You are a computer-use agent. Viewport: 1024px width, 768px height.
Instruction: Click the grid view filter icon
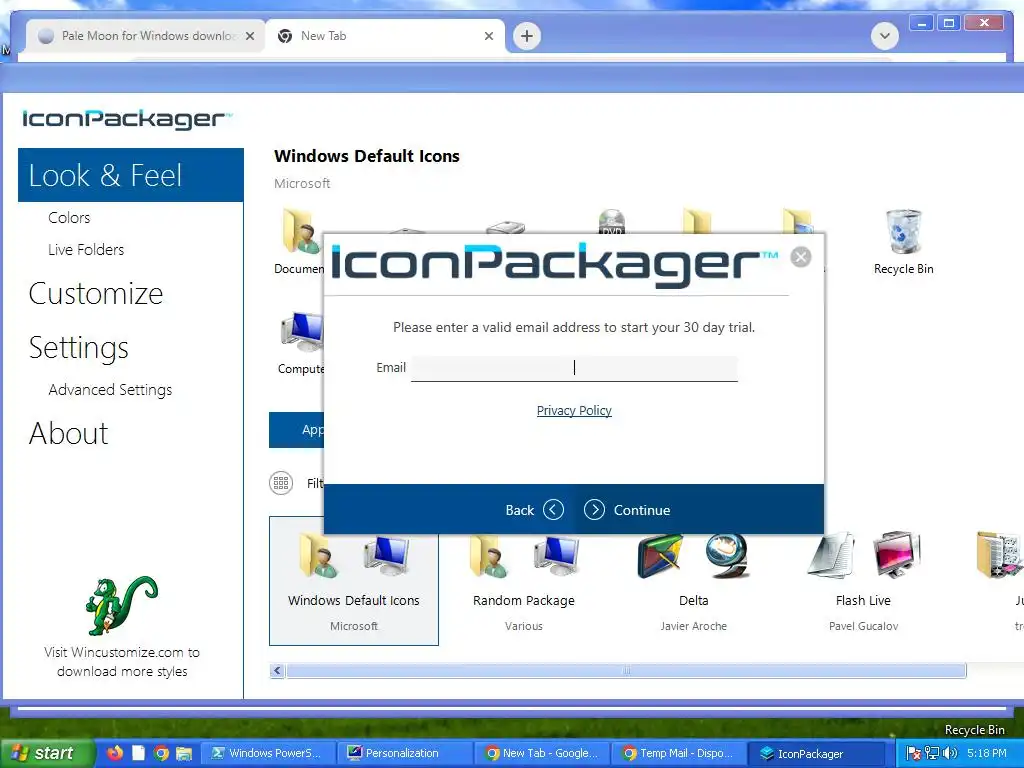tap(281, 483)
